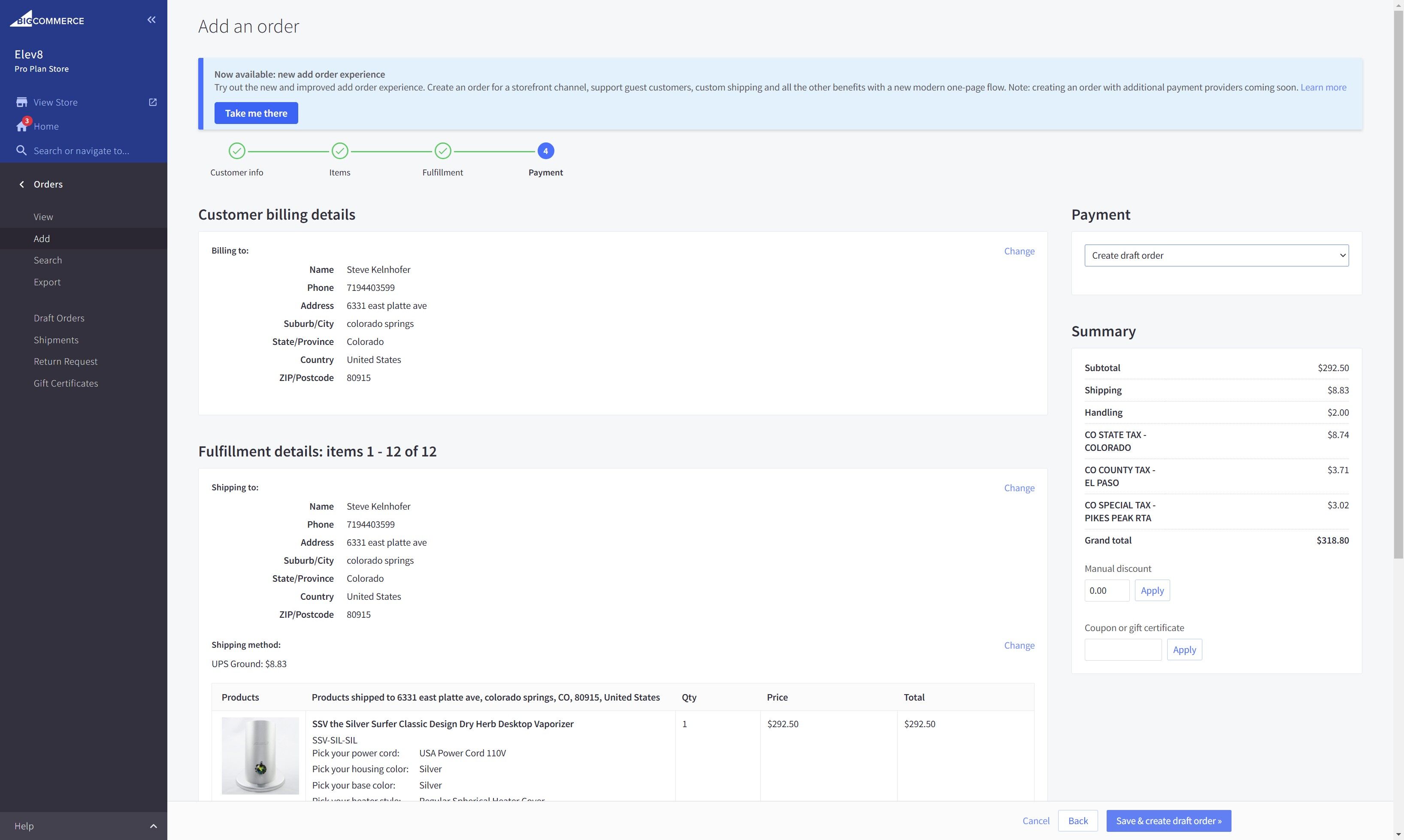
Task: Click the Manual discount input field
Action: (x=1106, y=590)
